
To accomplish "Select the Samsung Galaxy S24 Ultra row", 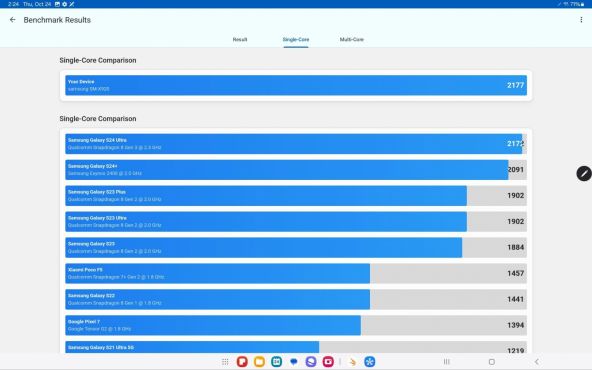I will (x=296, y=144).
